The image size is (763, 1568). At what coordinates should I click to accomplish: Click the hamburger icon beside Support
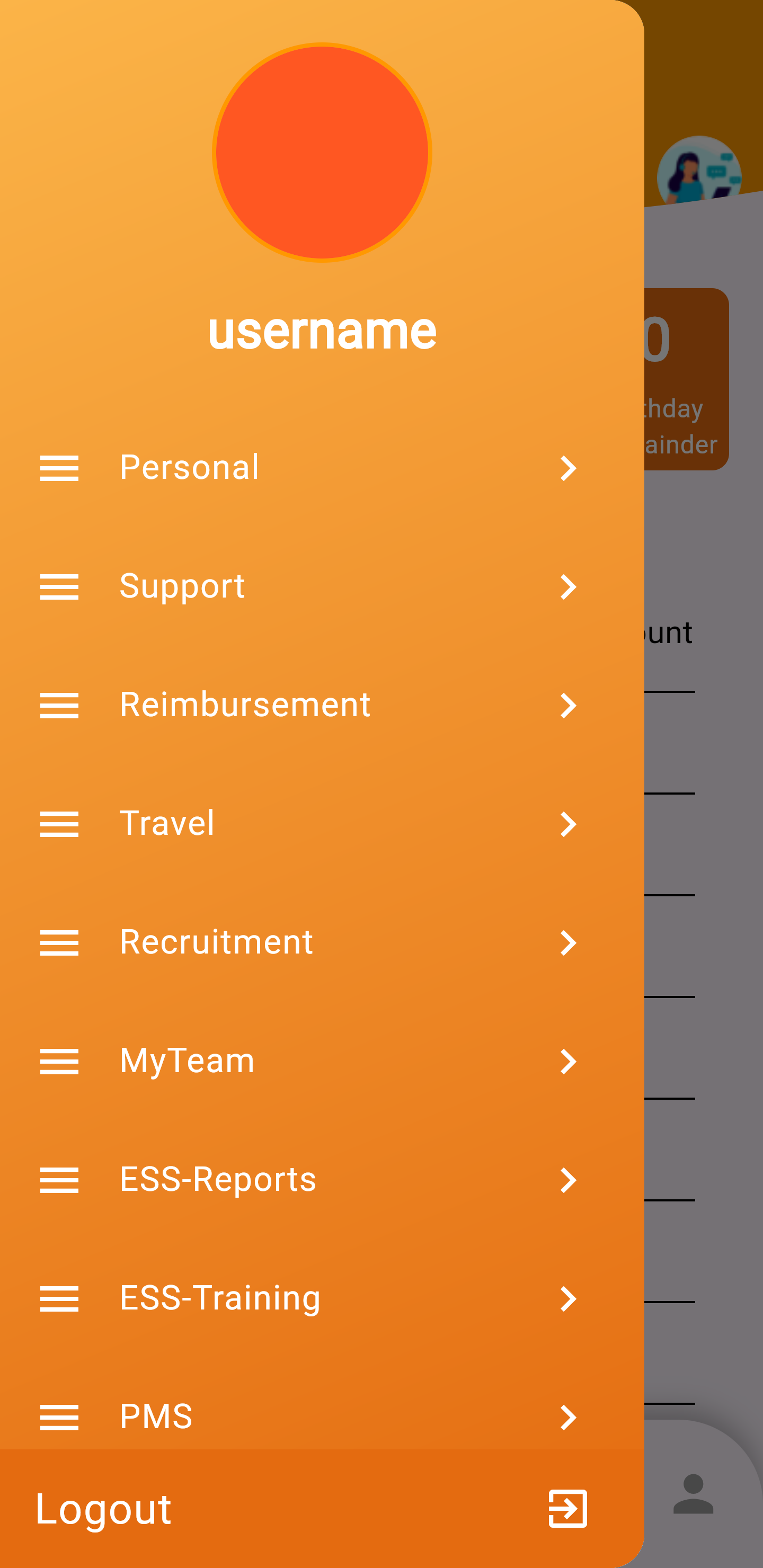59,587
